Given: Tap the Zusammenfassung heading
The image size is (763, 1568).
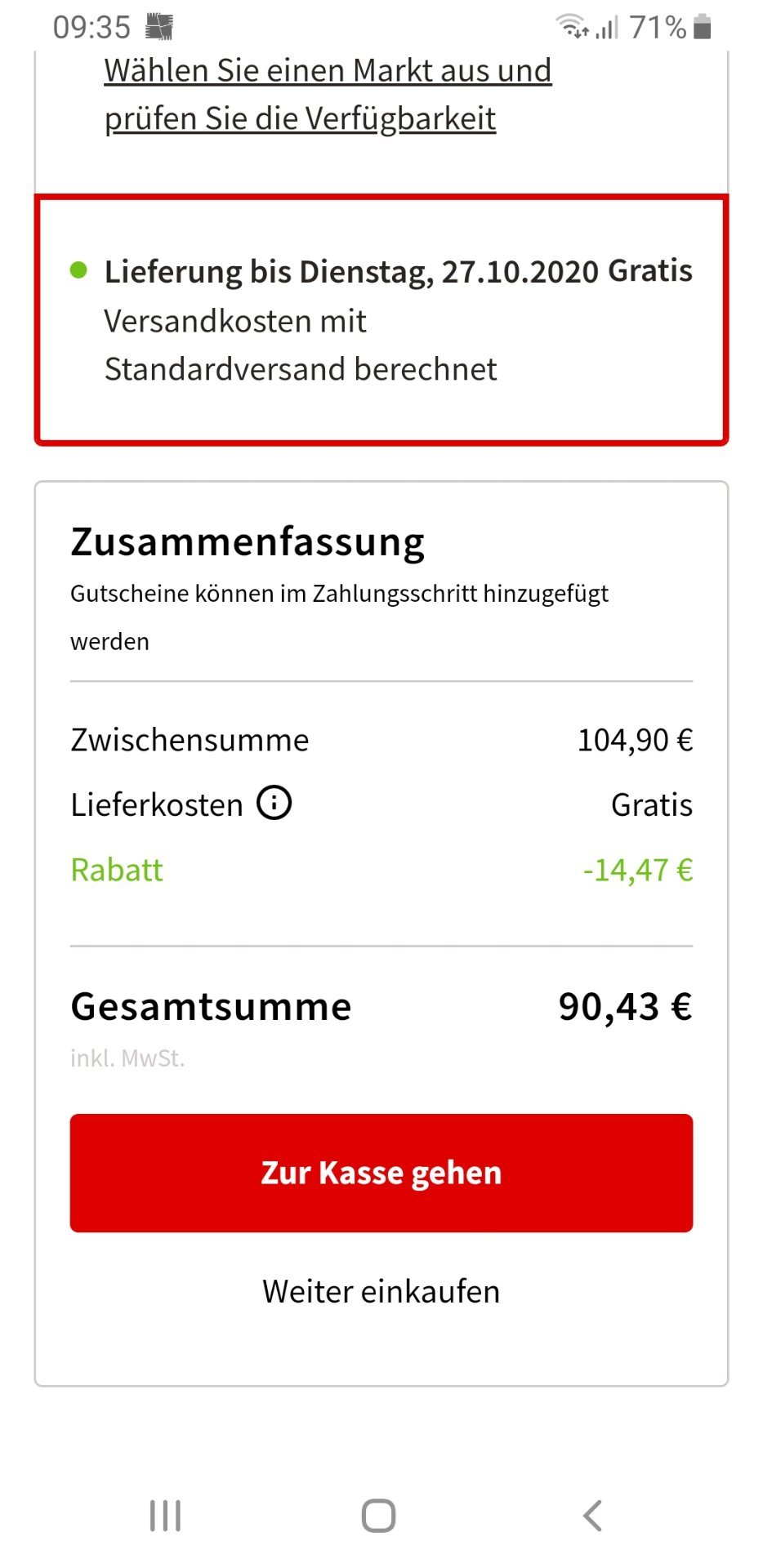Looking at the screenshot, I should [x=248, y=541].
